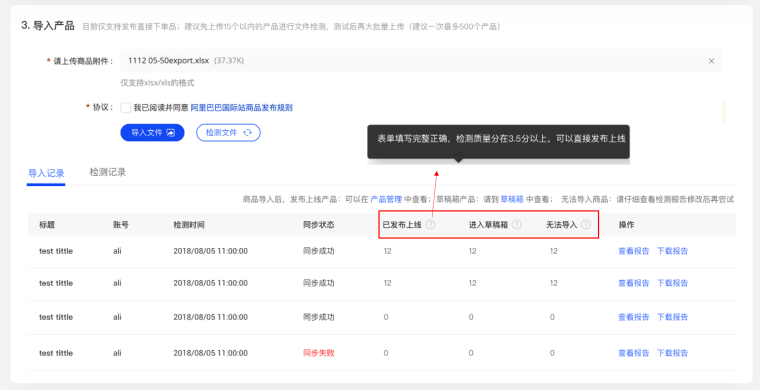Image resolution: width=760 pixels, height=390 pixels.
Task: Click the 操作 column header
Action: pyautogui.click(x=626, y=225)
